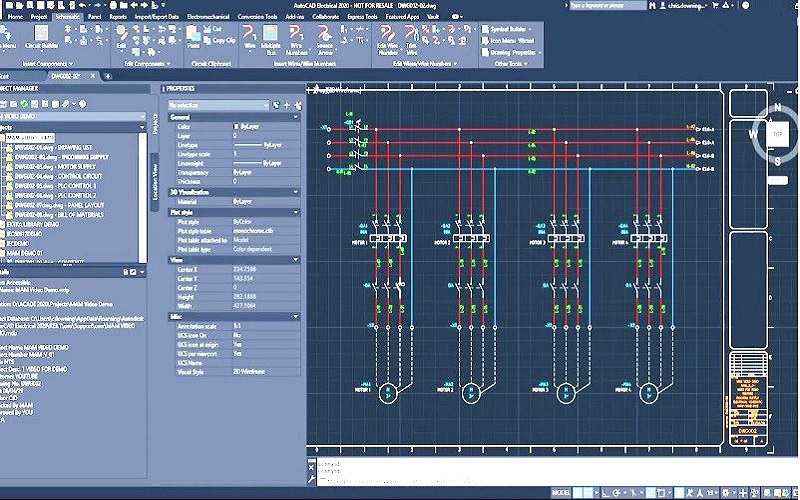
Task: Open the Home ribbon tab
Action: coord(15,17)
